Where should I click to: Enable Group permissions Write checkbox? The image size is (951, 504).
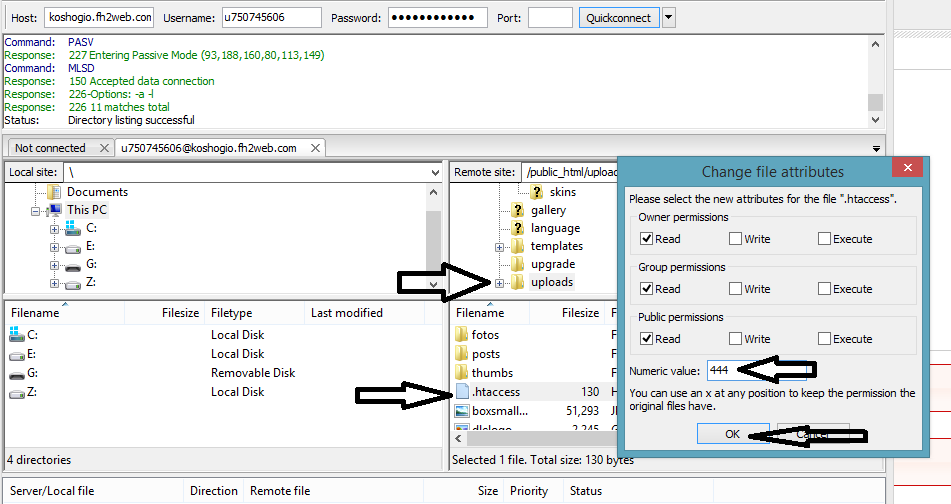click(x=735, y=289)
